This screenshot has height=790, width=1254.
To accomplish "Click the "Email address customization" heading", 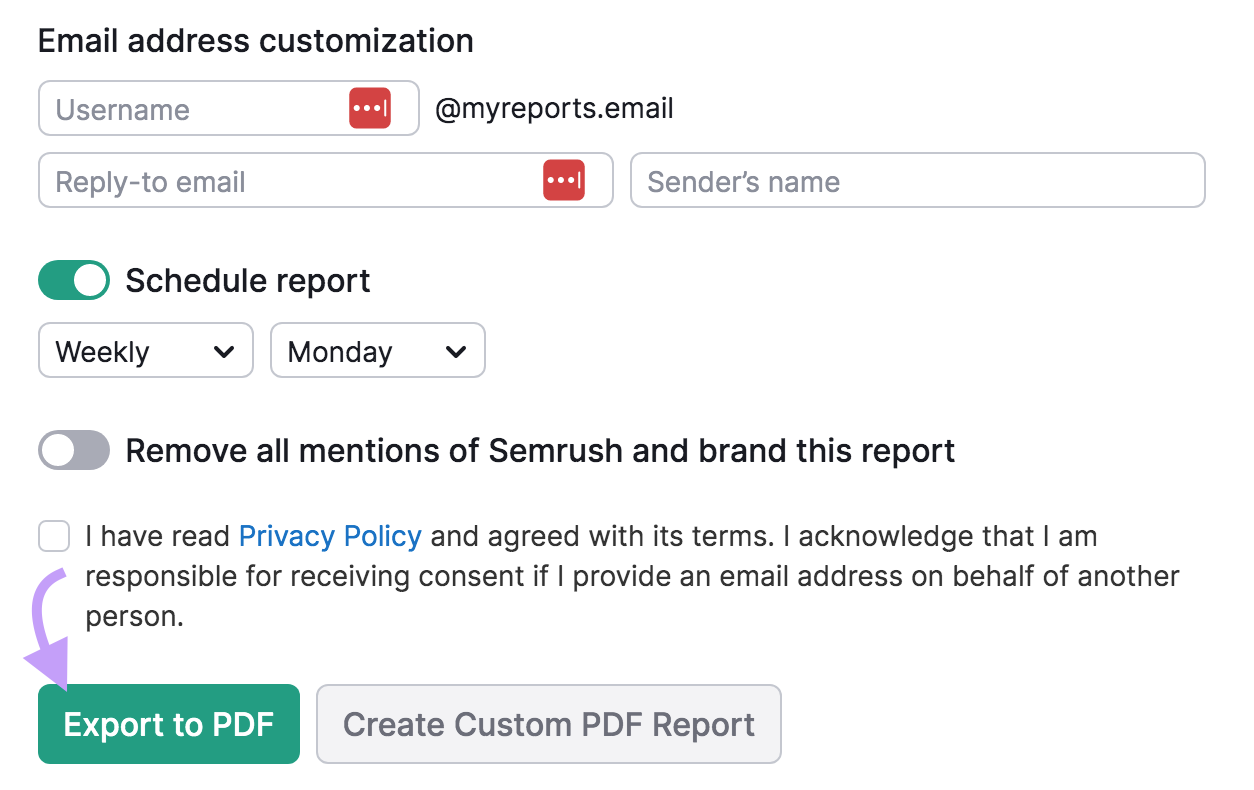I will [x=255, y=40].
